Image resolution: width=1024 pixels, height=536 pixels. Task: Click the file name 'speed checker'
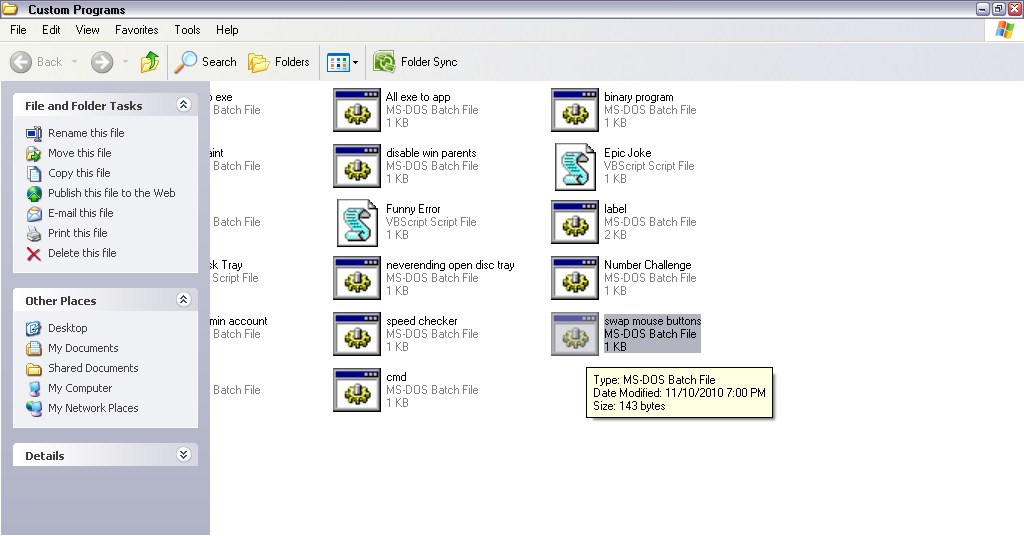422,321
